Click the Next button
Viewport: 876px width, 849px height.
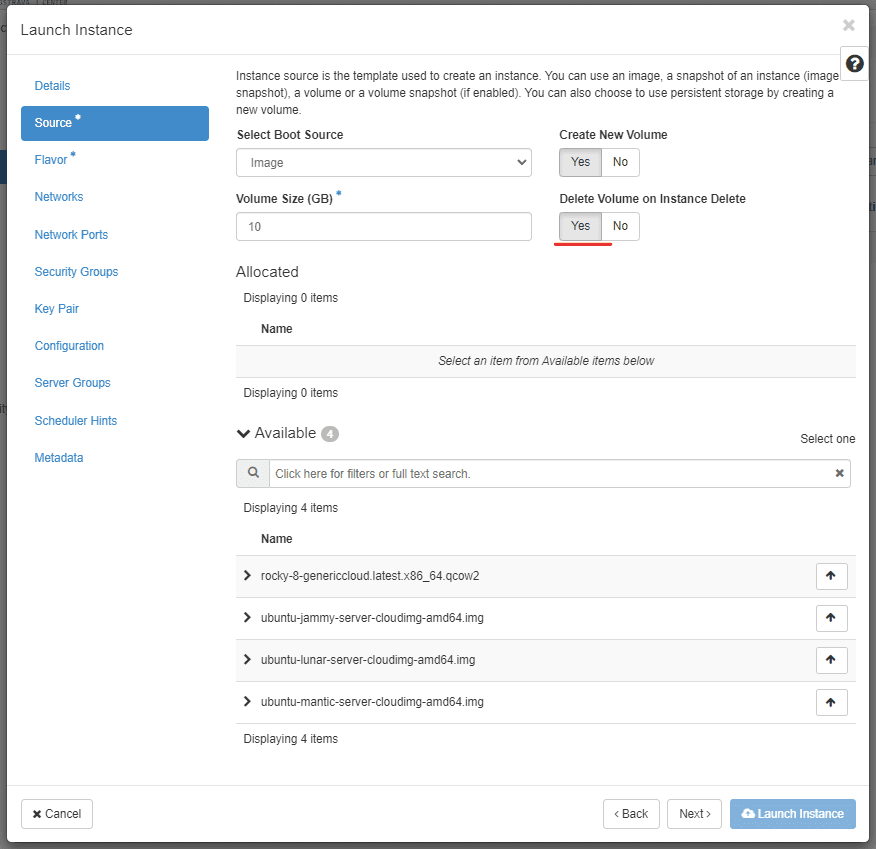pos(694,814)
